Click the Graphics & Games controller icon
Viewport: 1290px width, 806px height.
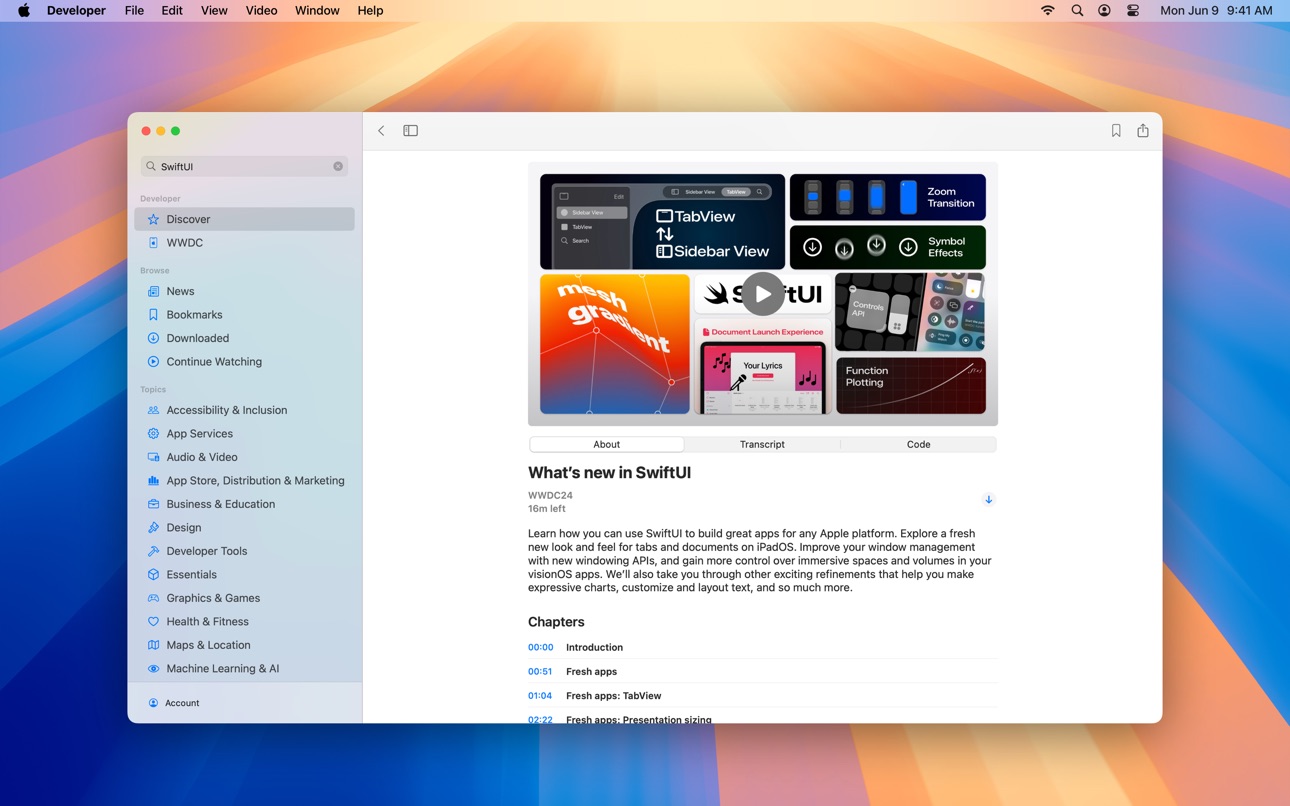tap(153, 598)
